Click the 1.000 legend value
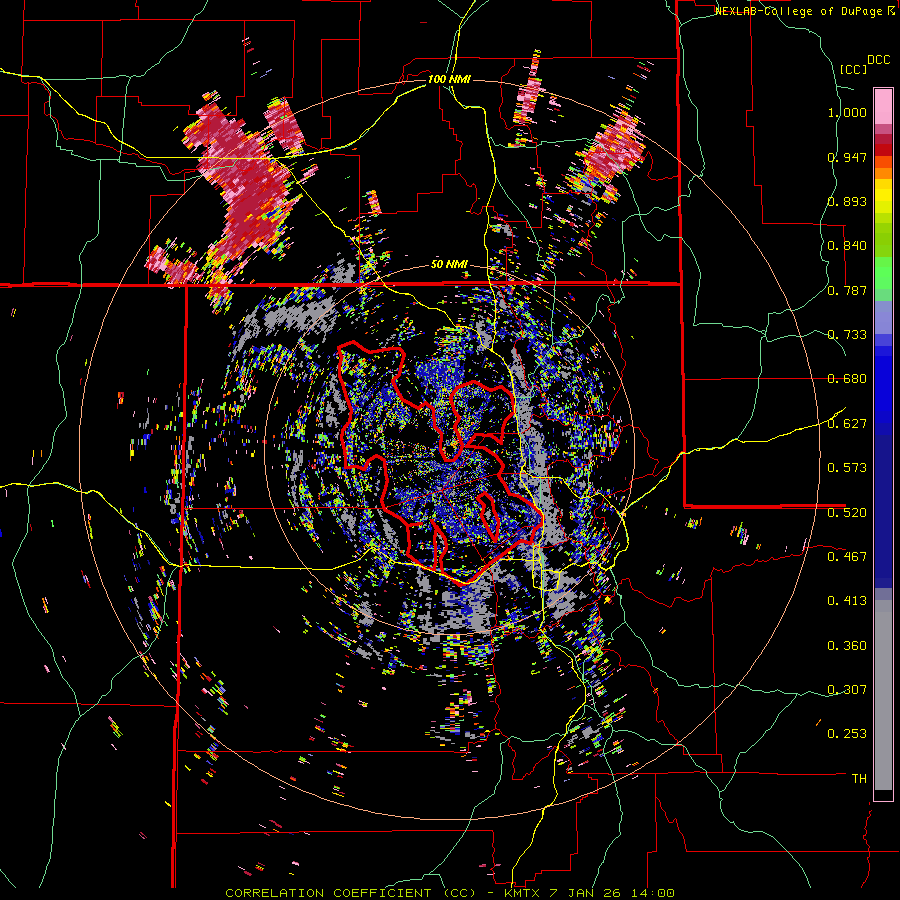 pos(847,112)
